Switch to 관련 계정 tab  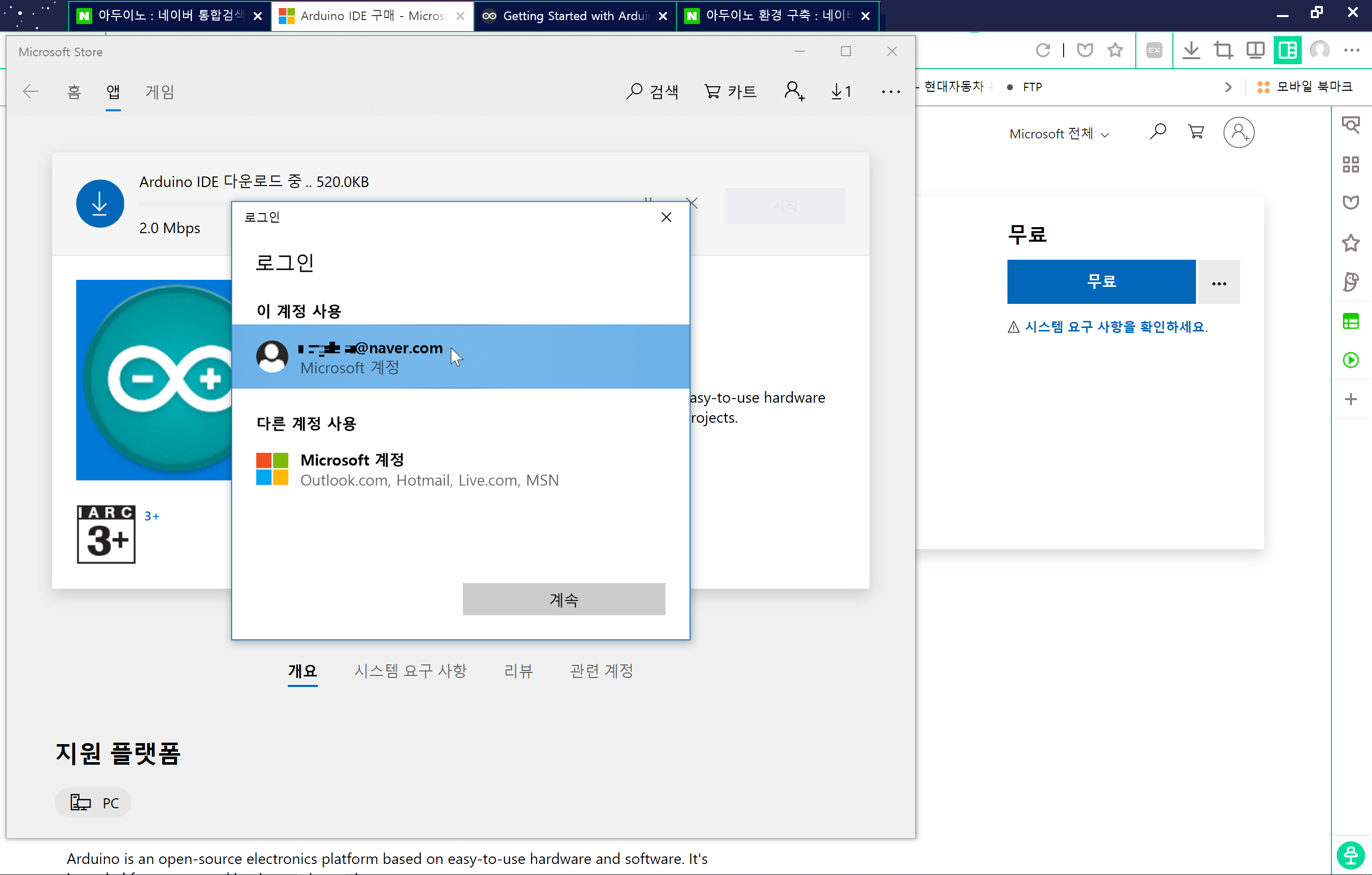(602, 671)
